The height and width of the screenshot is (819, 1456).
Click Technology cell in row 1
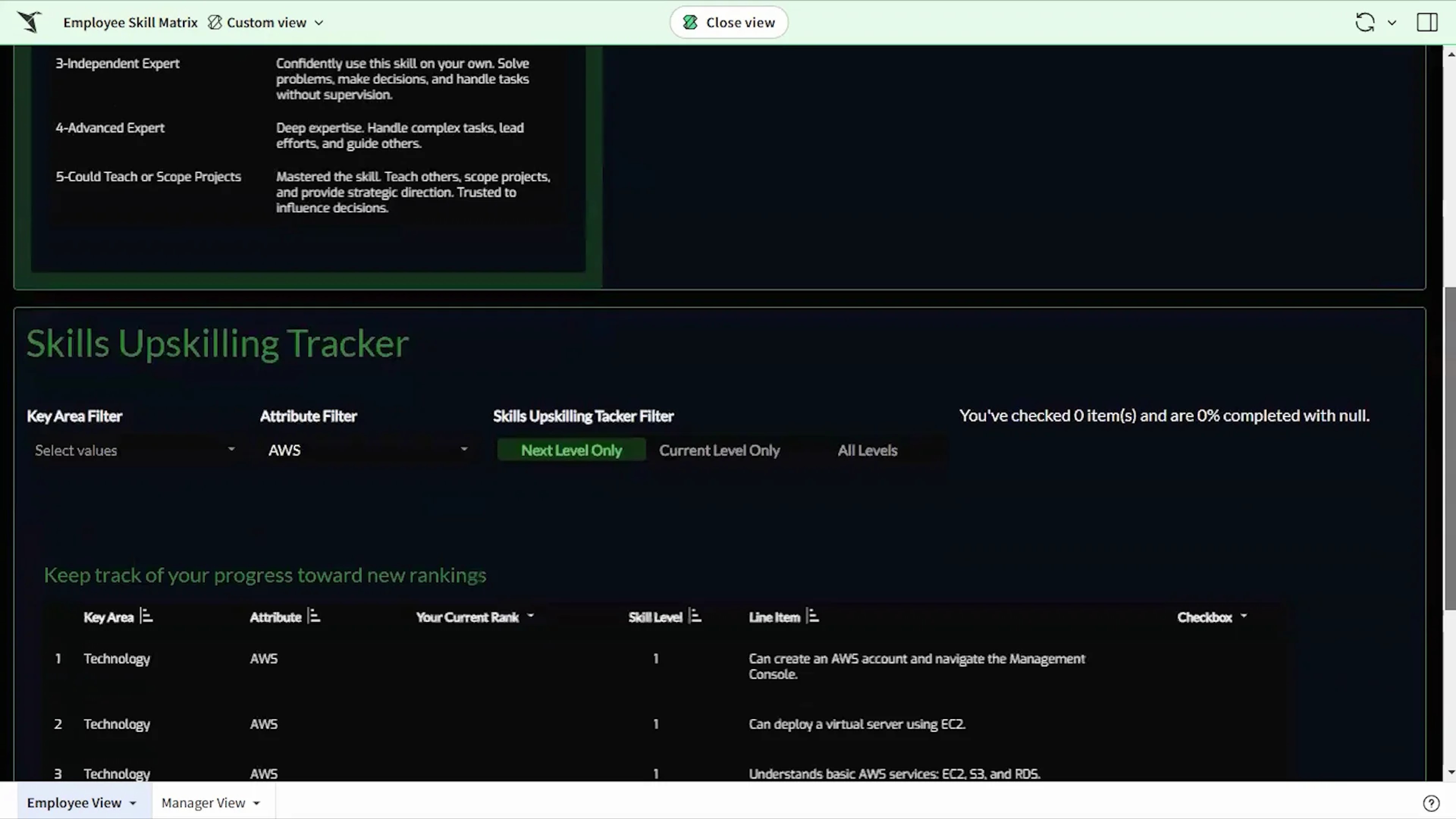tap(117, 659)
